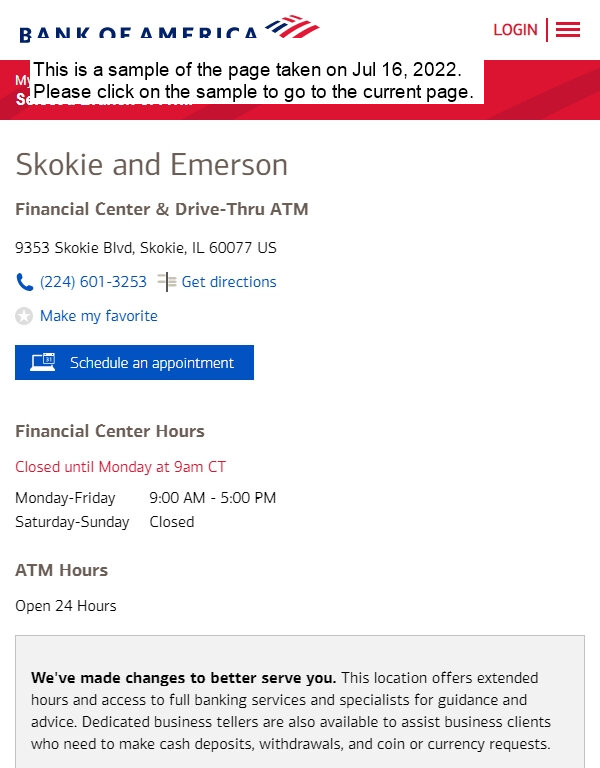
Task: Click the LOGIN link
Action: (515, 30)
